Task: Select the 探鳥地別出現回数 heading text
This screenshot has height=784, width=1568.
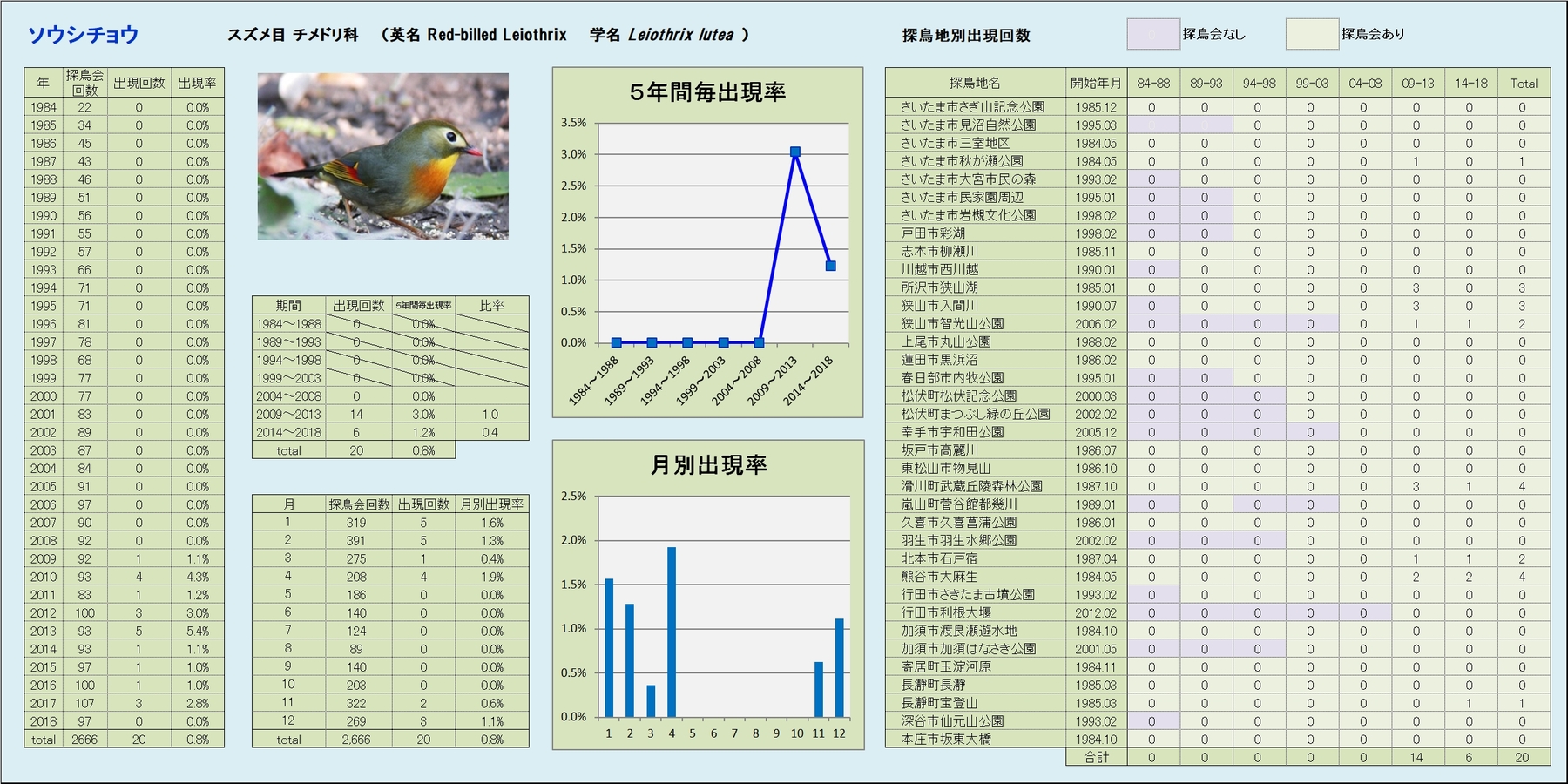Action: [x=966, y=36]
